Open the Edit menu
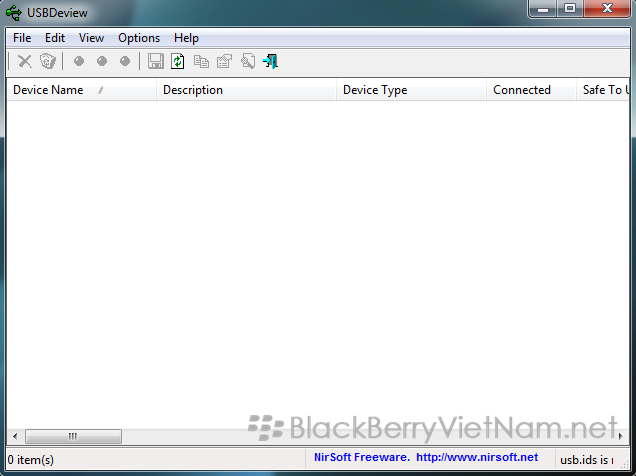Viewport: 636px width, 476px height. point(55,38)
